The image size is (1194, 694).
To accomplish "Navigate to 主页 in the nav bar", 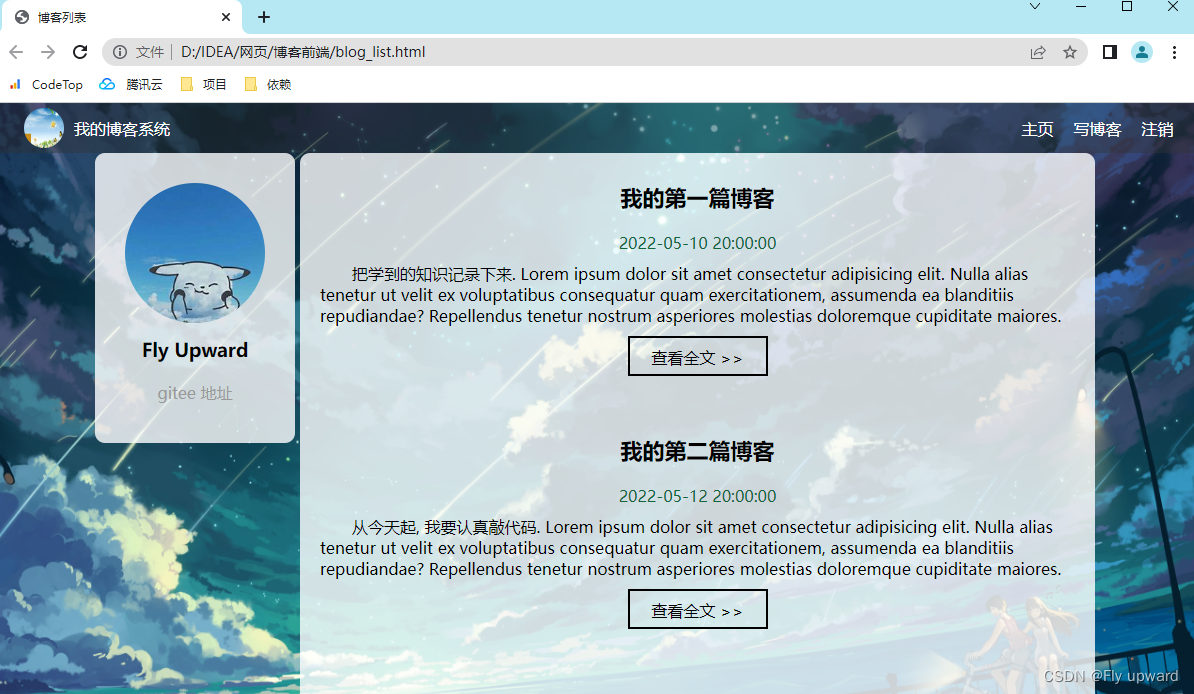I will (x=1037, y=130).
